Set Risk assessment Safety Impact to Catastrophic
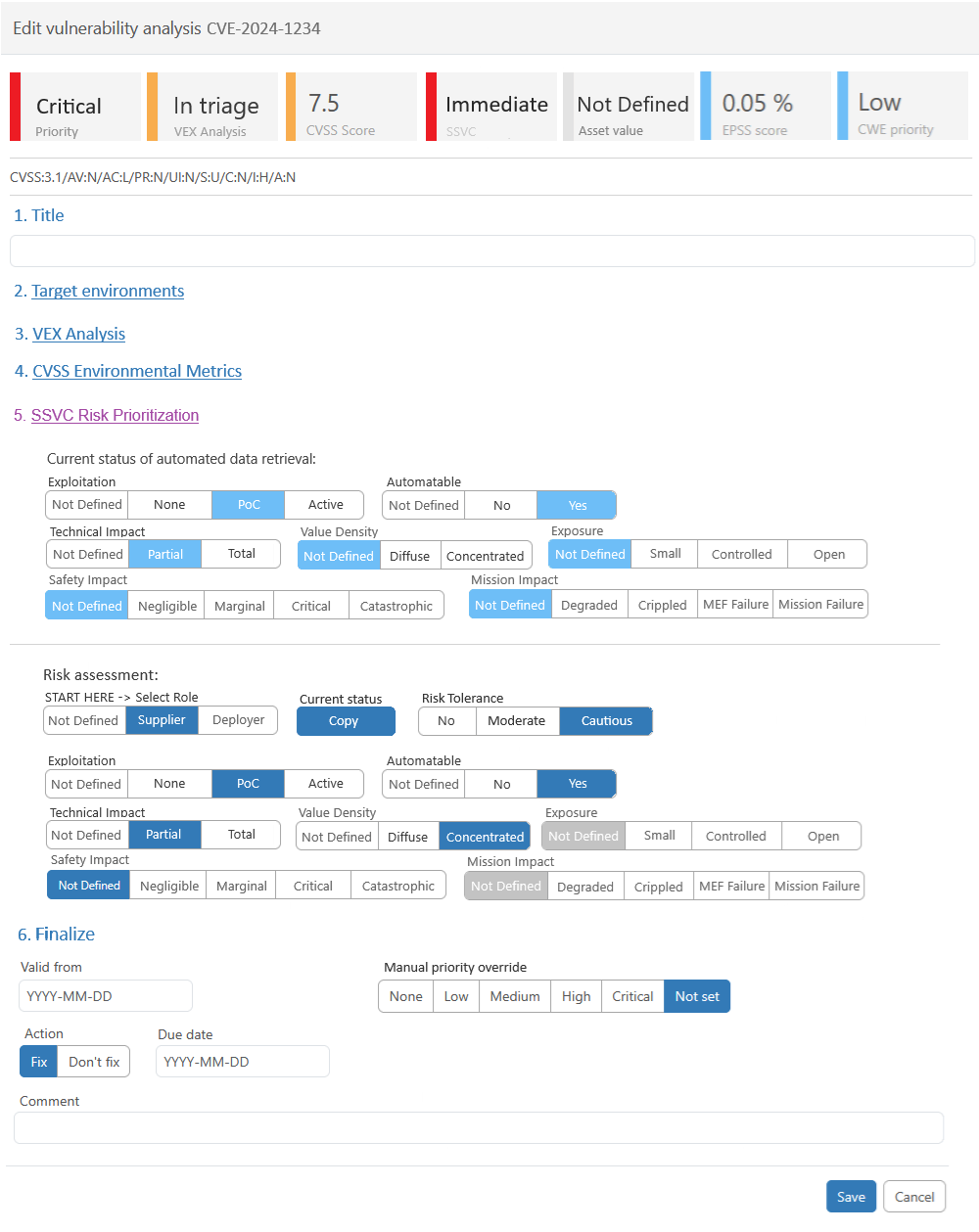The height and width of the screenshot is (1232, 979). click(x=398, y=886)
